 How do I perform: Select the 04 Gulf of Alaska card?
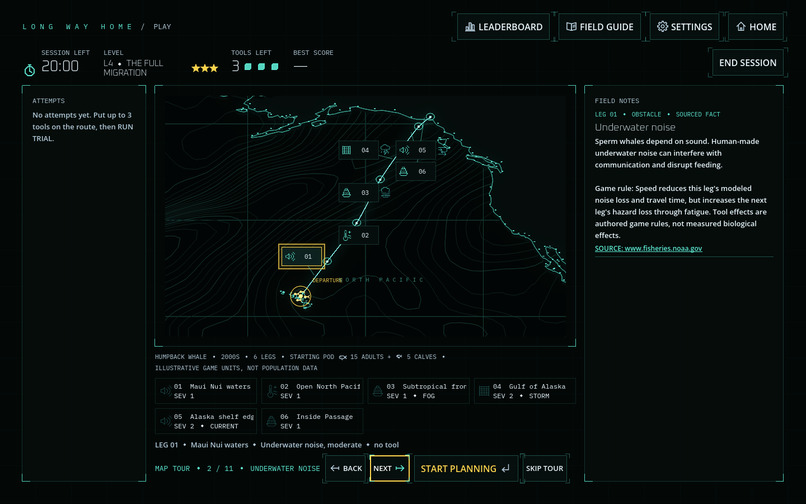point(525,391)
